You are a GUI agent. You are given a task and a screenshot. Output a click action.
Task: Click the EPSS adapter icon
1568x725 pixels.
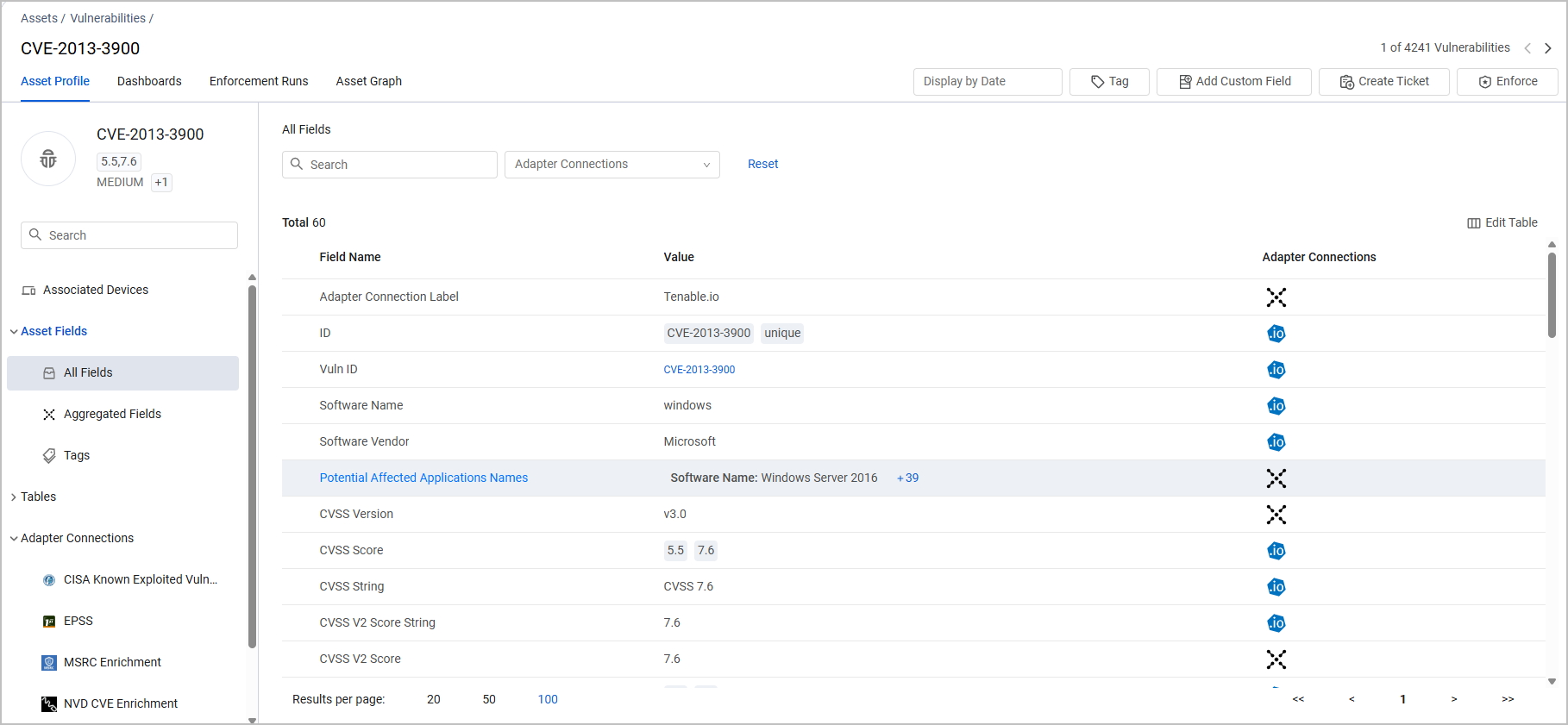[x=49, y=622]
